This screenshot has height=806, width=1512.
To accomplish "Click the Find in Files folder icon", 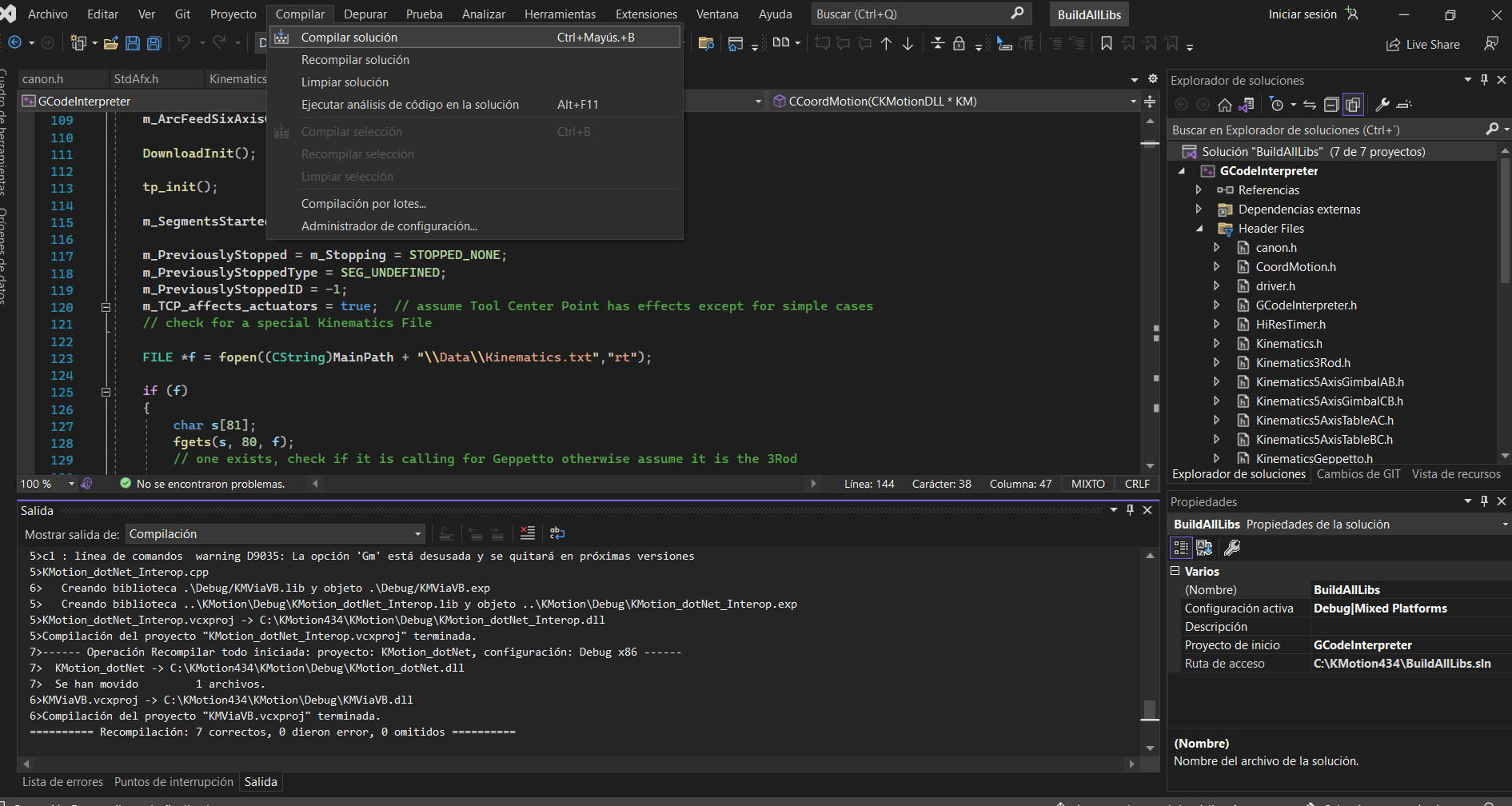I will pyautogui.click(x=706, y=44).
